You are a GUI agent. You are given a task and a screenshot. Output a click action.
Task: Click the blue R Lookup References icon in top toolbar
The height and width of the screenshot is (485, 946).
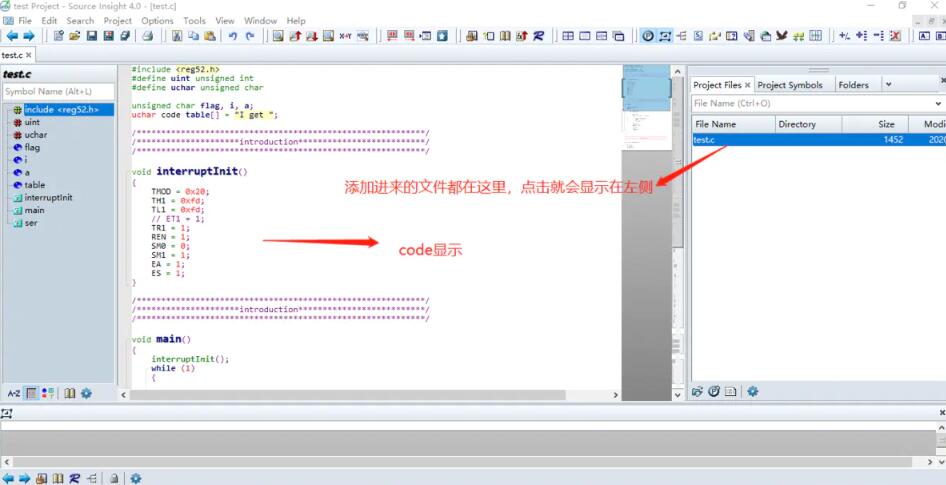tap(539, 36)
